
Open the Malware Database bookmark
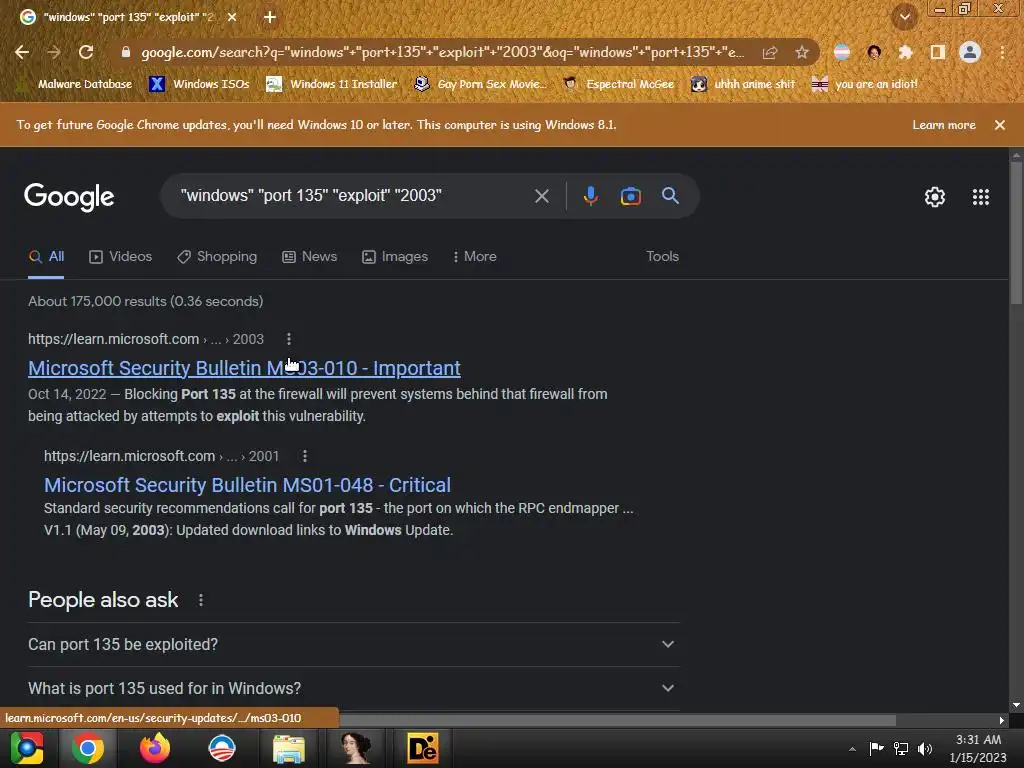click(x=77, y=84)
